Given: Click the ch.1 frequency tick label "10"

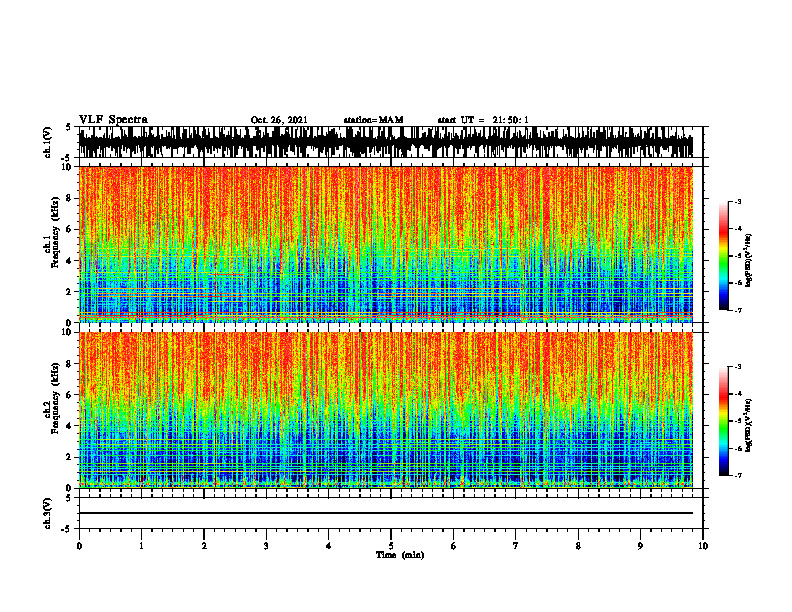Looking at the screenshot, I should (68, 167).
